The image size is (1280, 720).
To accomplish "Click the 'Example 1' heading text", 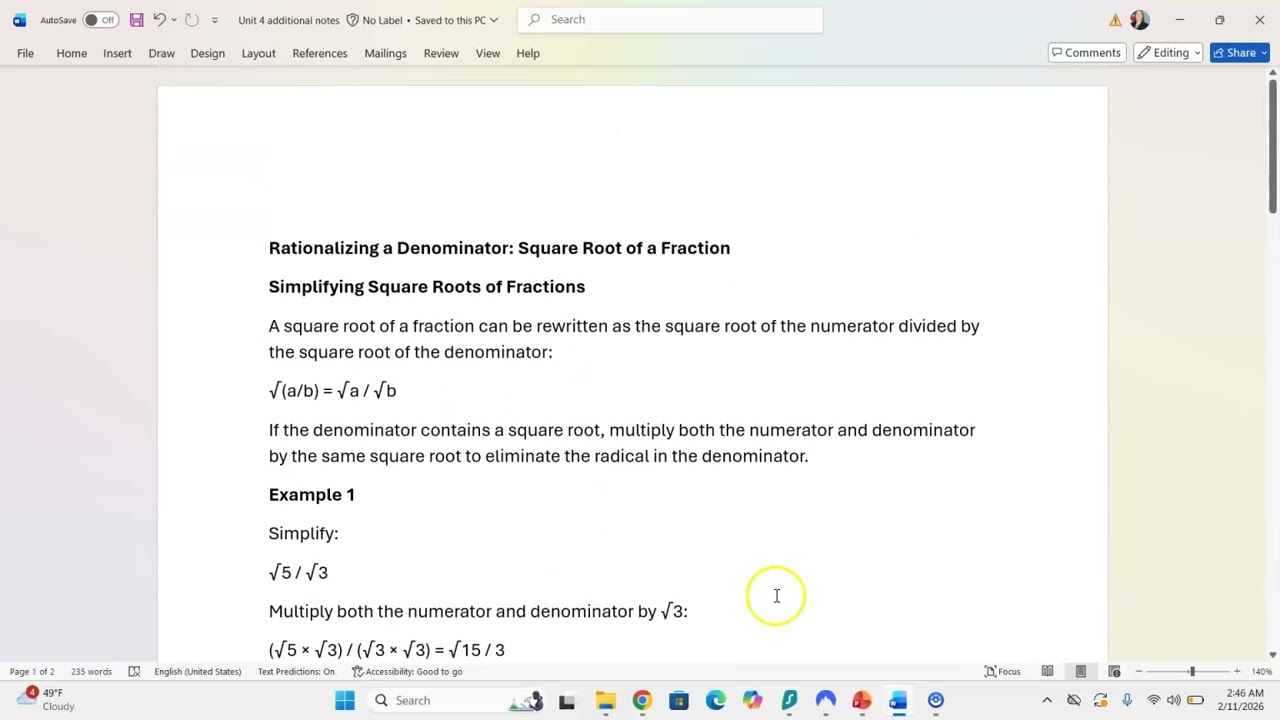I will 312,495.
